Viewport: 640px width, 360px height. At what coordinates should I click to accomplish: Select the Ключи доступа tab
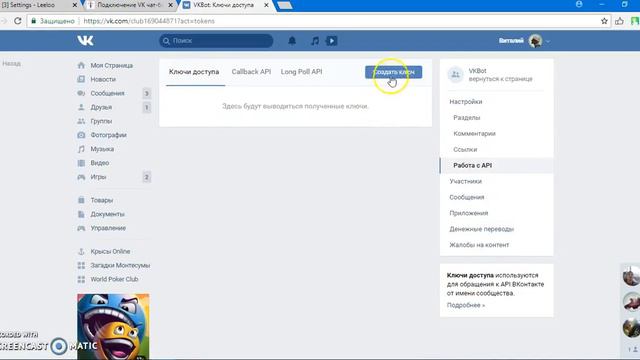point(194,72)
